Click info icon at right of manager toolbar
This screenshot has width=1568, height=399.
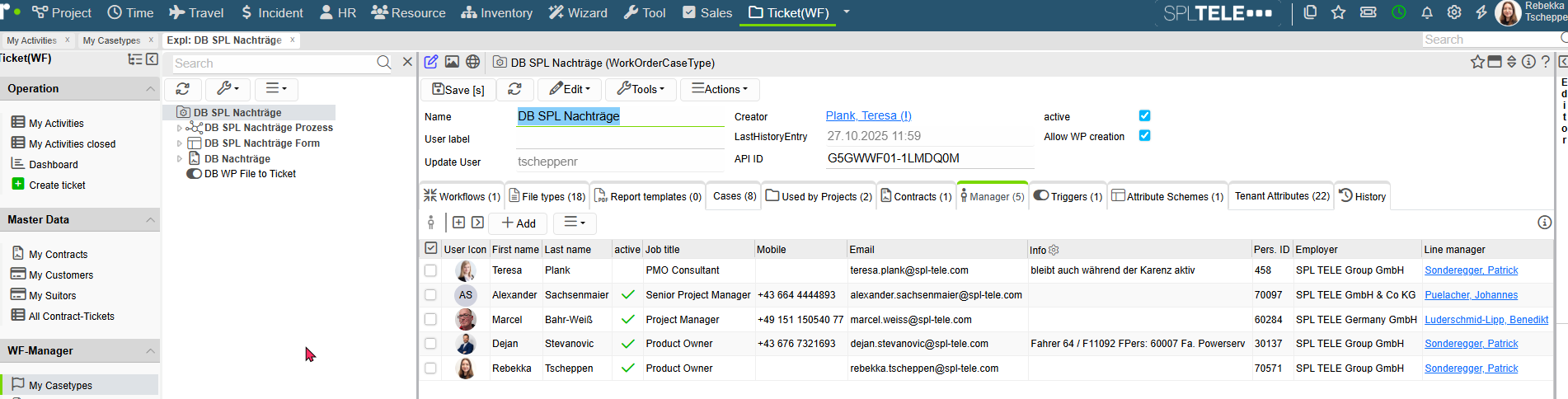click(x=1545, y=223)
